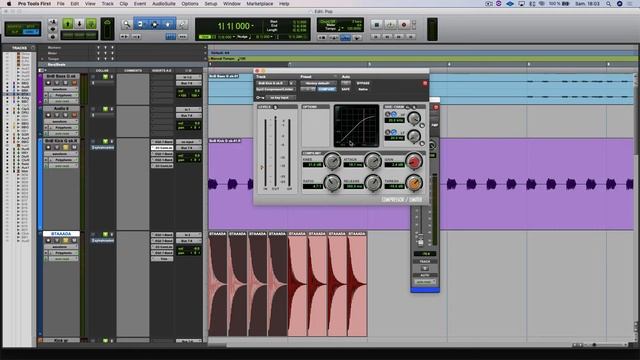Unsolo the Drill Kick track
This screenshot has width=640, height=360.
pos(65,147)
